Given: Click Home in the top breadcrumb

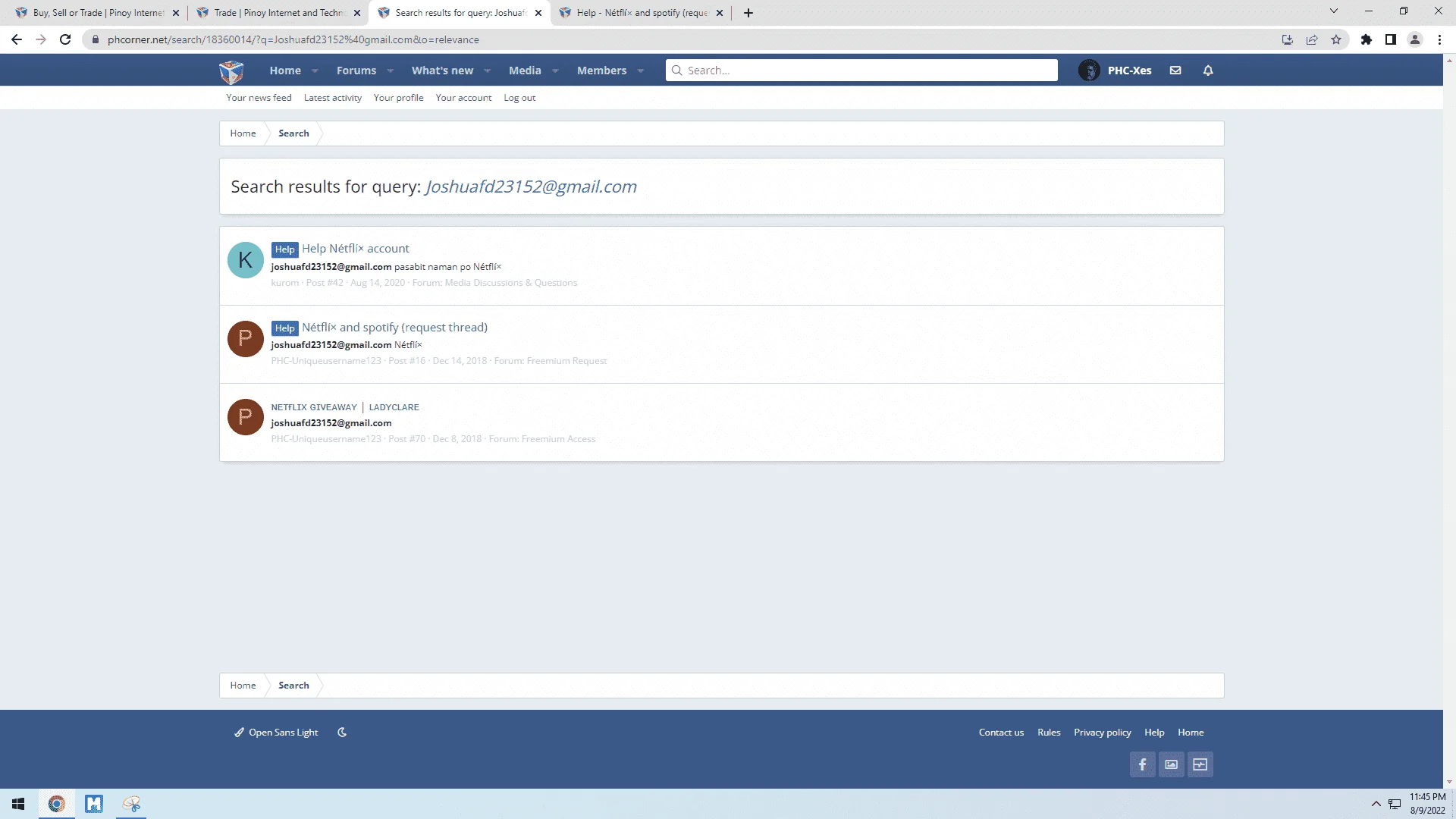Looking at the screenshot, I should (243, 133).
